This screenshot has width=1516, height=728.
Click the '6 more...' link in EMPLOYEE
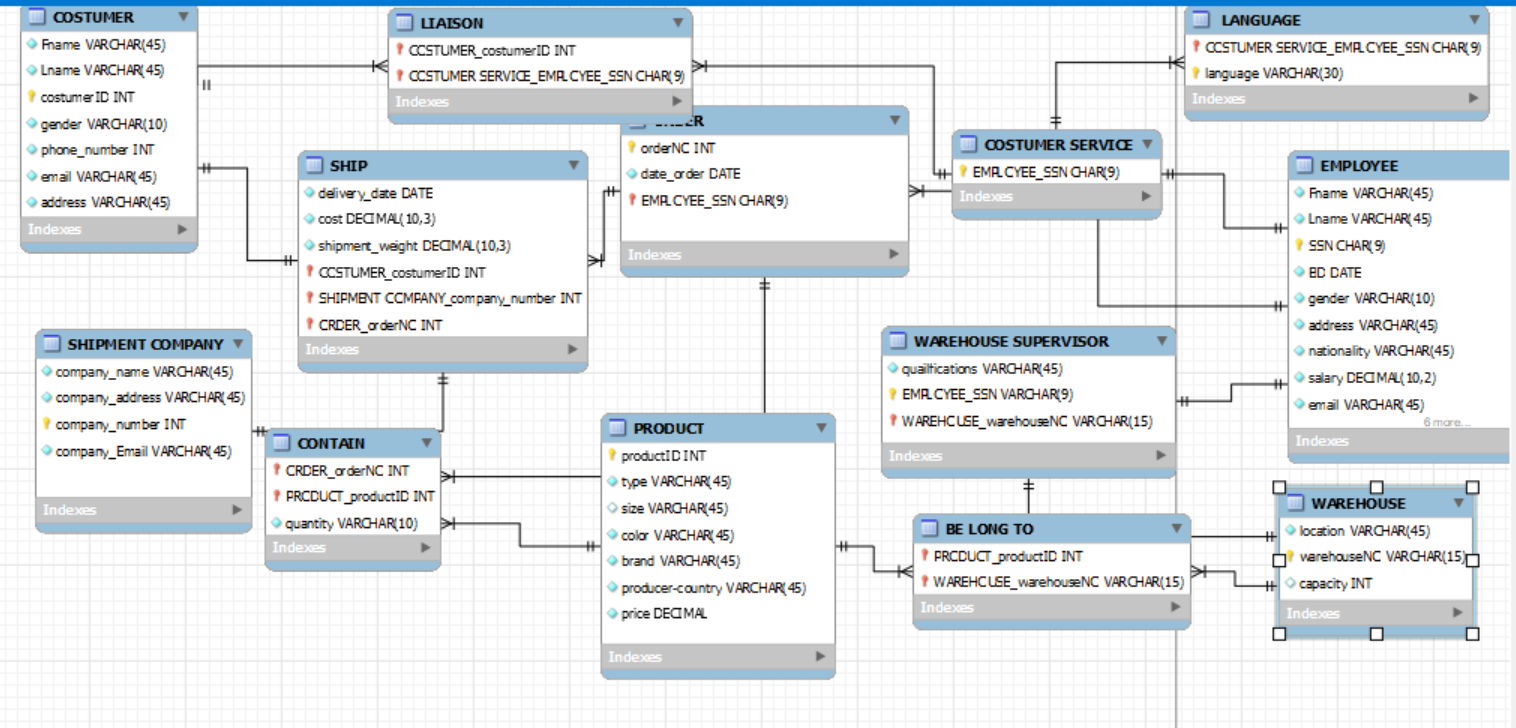(x=1447, y=422)
